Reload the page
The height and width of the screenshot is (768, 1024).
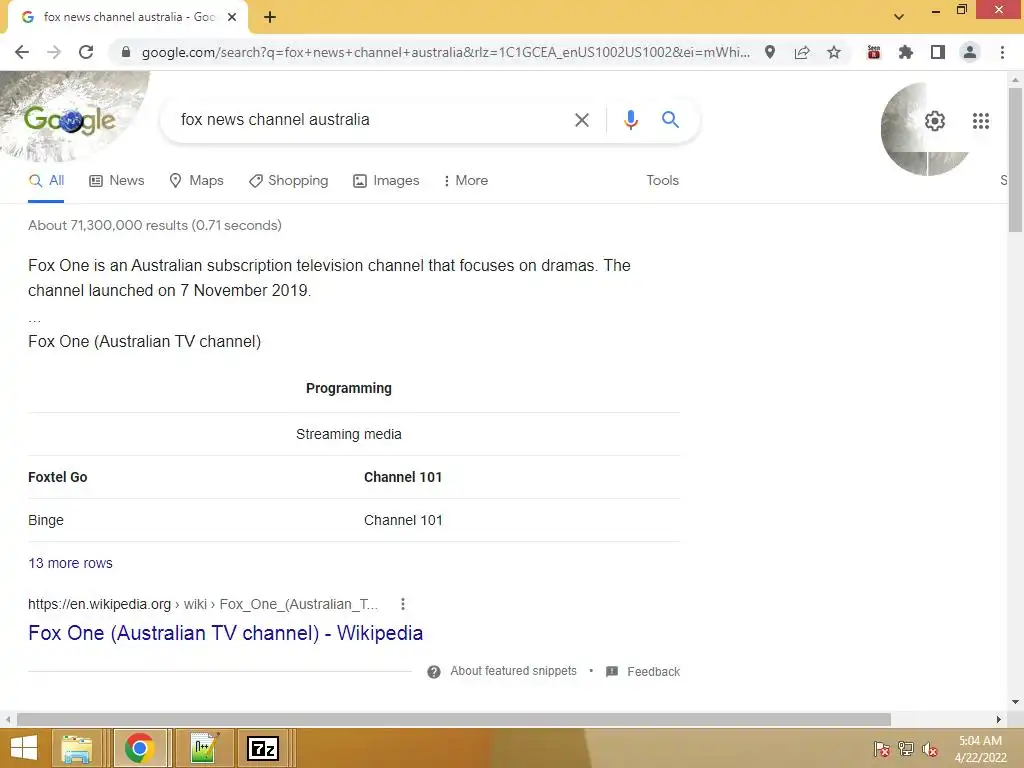(x=86, y=52)
